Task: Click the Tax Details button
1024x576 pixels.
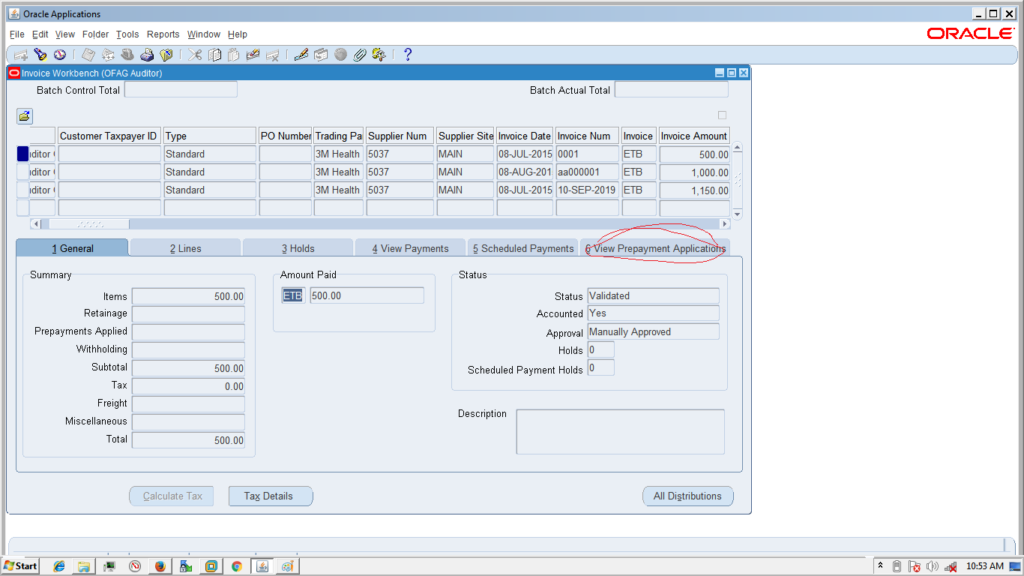Action: (268, 496)
